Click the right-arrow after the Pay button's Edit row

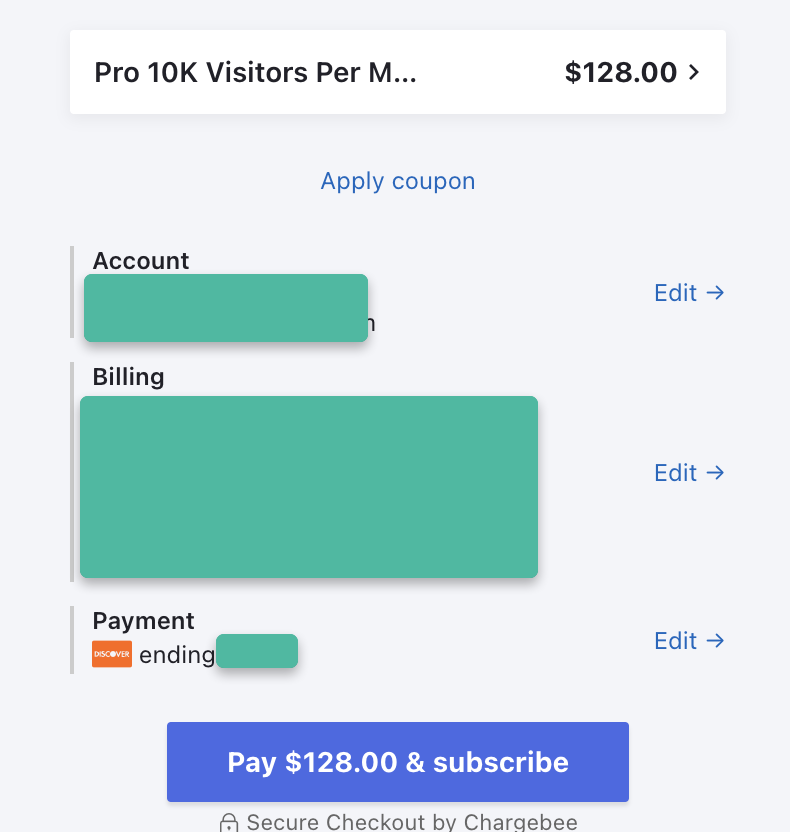[x=717, y=640]
